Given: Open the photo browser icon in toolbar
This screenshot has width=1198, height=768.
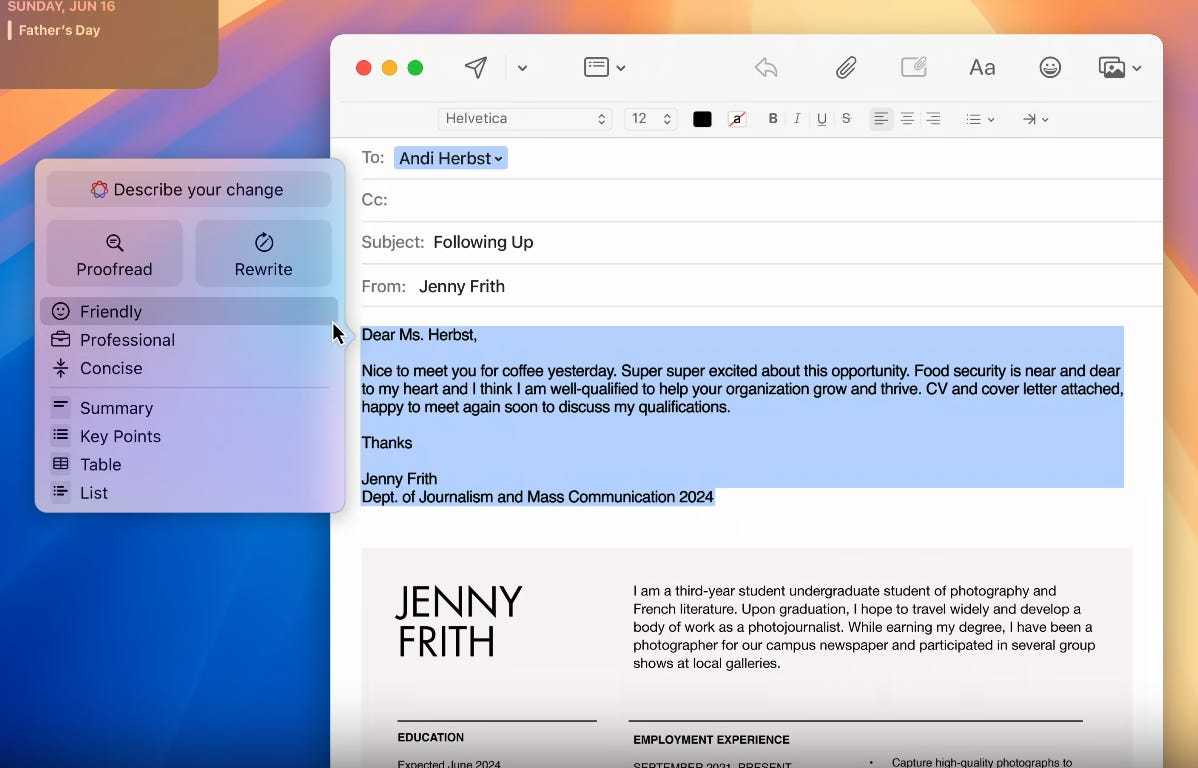Looking at the screenshot, I should 1112,67.
